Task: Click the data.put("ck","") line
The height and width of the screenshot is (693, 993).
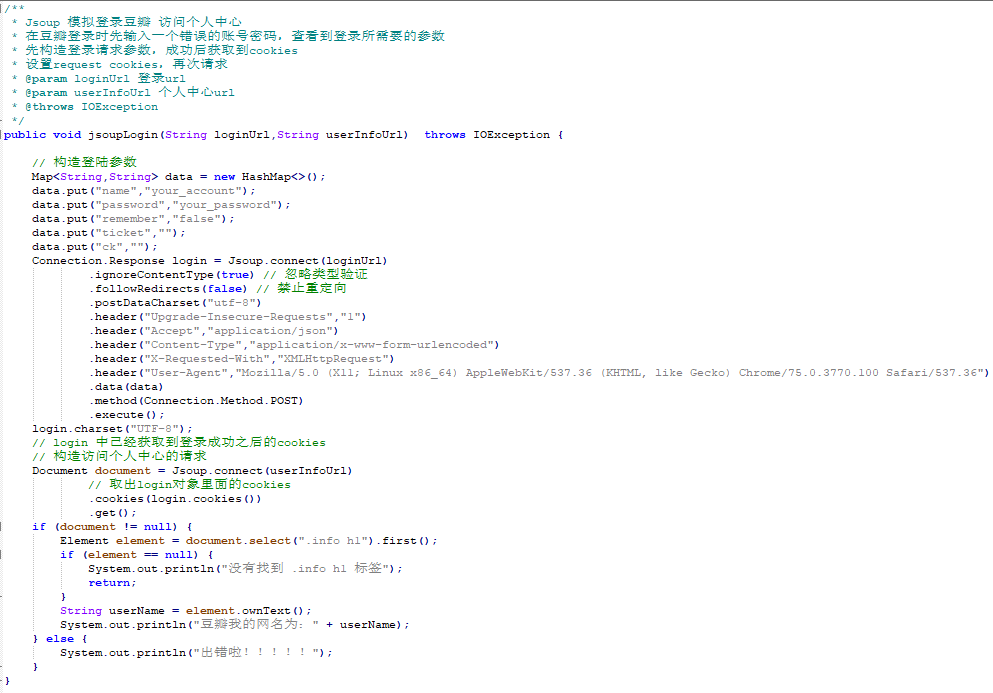Action: 94,246
